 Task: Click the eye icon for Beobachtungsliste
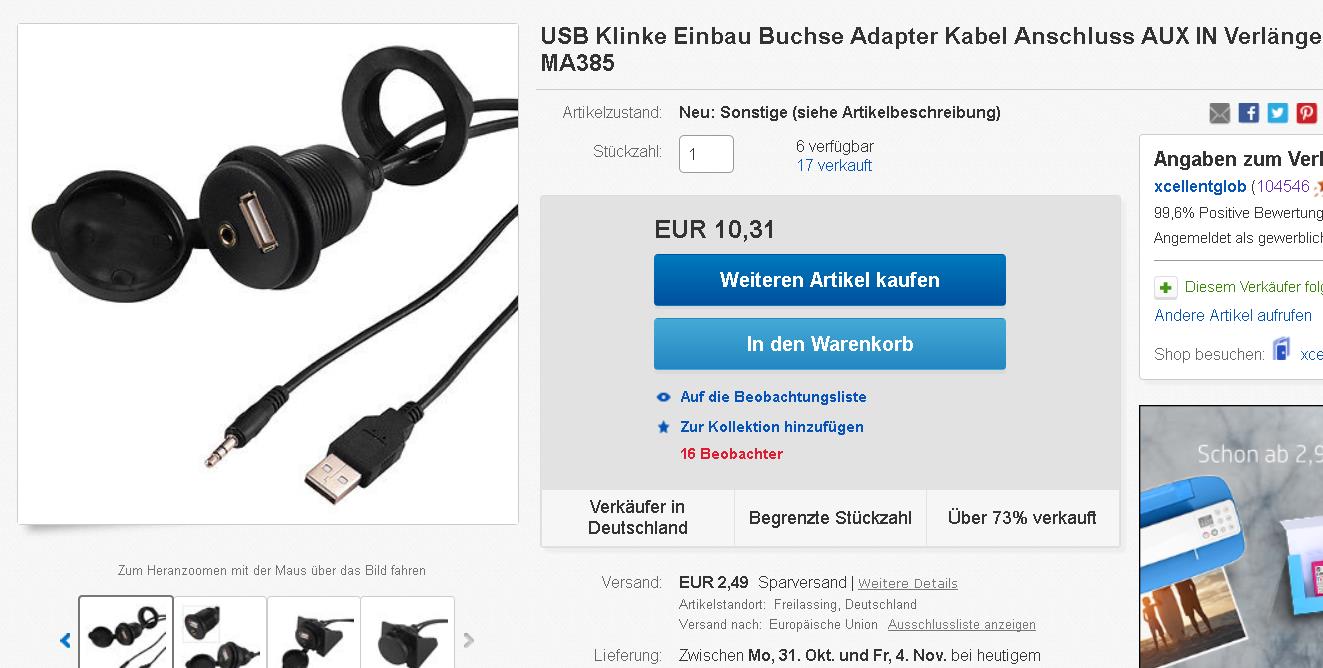pos(663,397)
